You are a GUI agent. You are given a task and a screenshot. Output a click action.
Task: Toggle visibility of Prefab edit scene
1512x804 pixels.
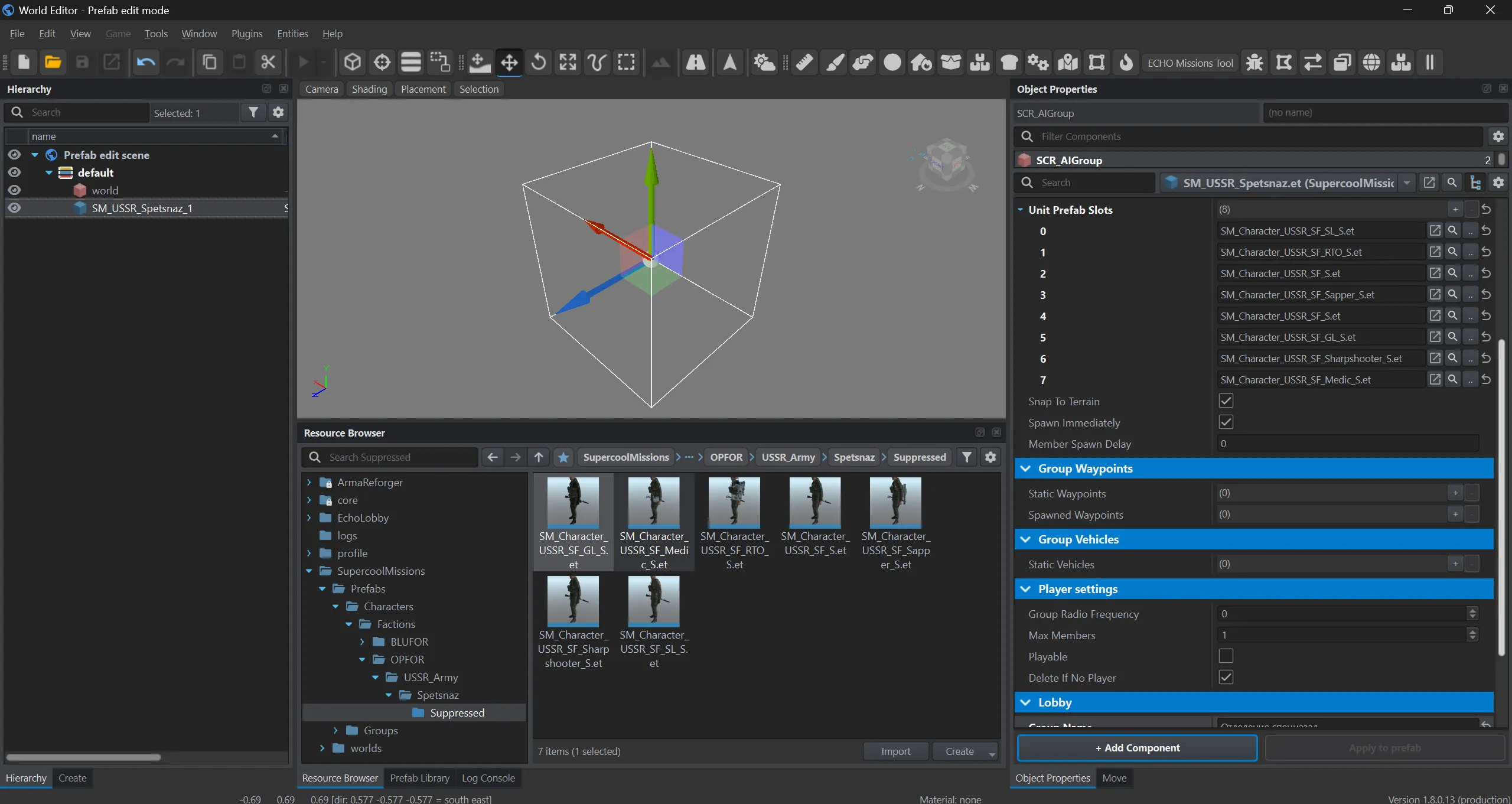(x=15, y=155)
